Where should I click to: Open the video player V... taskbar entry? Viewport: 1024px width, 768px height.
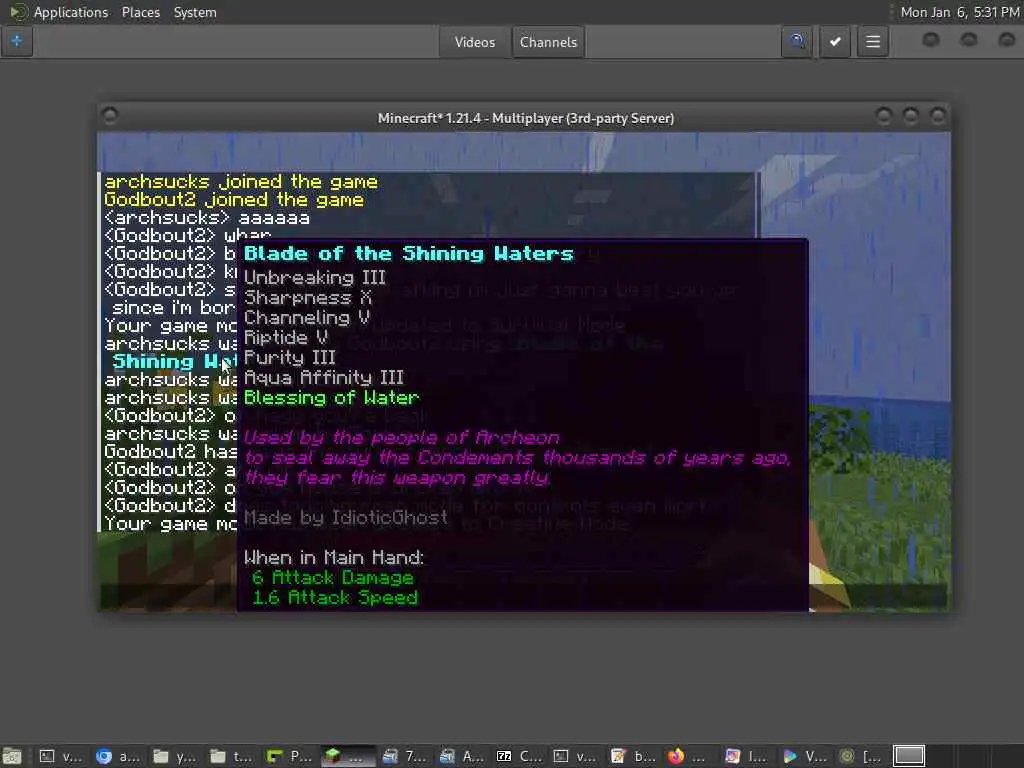(803, 756)
